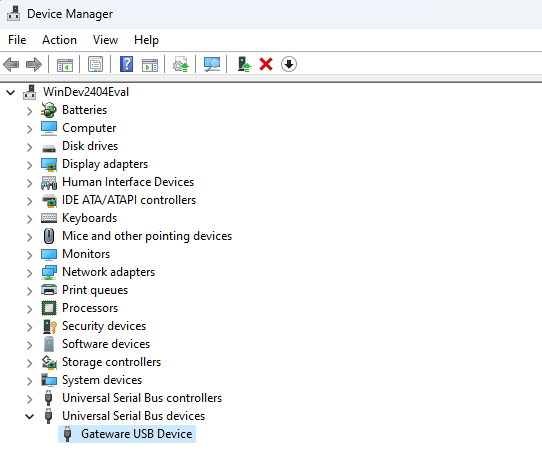Screen dimensions: 542x455
Task: Expand the Network adapters category
Action: coord(29,272)
